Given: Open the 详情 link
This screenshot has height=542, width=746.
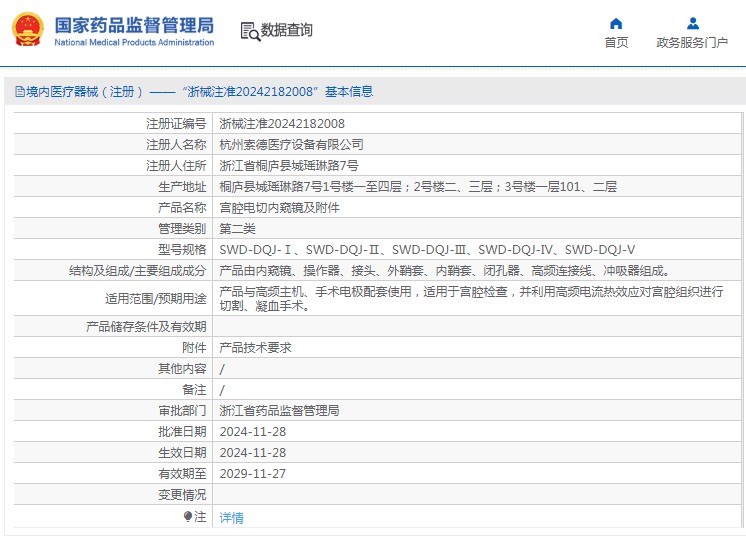Looking at the screenshot, I should point(232,517).
